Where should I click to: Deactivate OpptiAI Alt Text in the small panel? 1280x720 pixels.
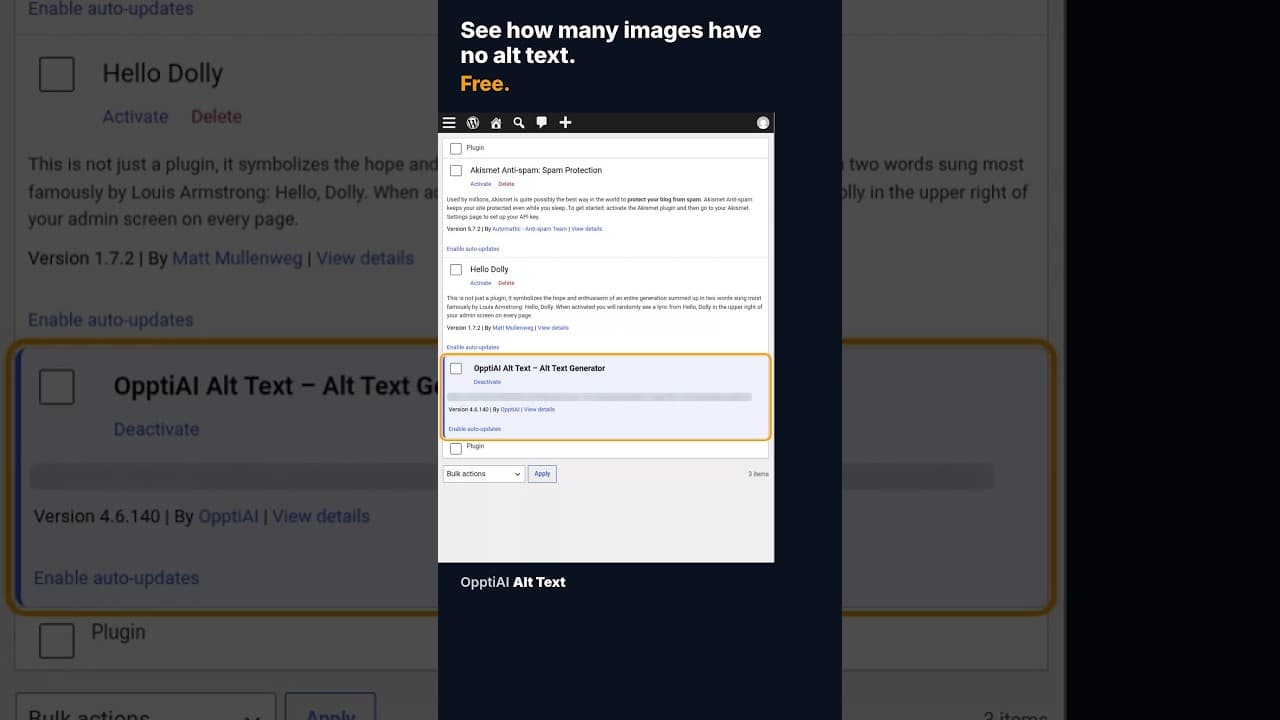click(x=487, y=382)
